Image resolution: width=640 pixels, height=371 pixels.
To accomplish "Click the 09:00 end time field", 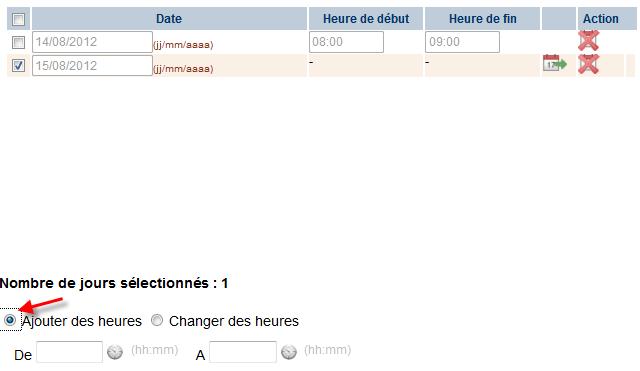I will point(462,42).
